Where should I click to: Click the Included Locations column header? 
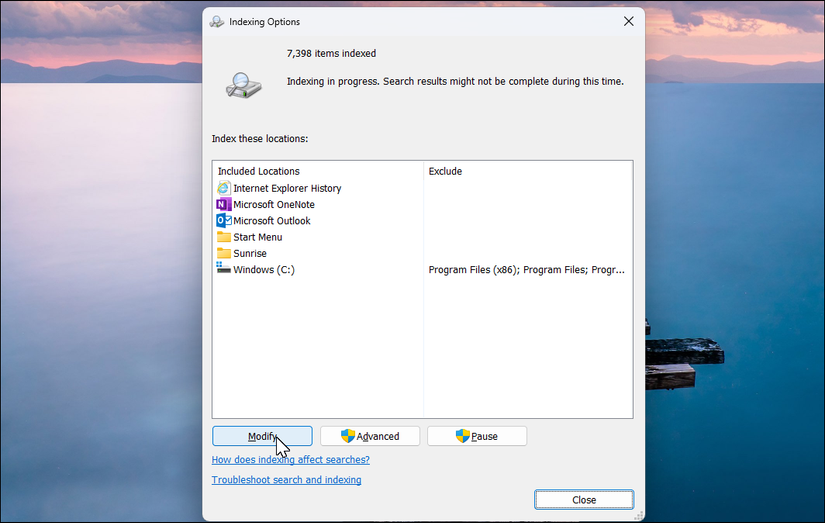258,171
